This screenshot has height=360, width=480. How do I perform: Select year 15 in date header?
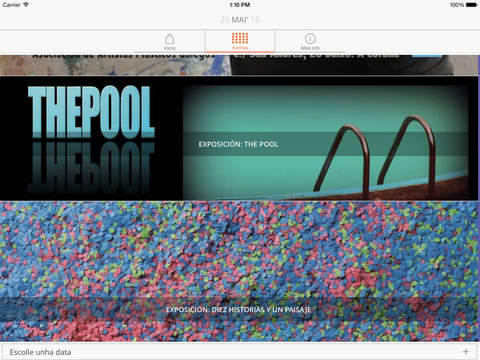click(255, 20)
